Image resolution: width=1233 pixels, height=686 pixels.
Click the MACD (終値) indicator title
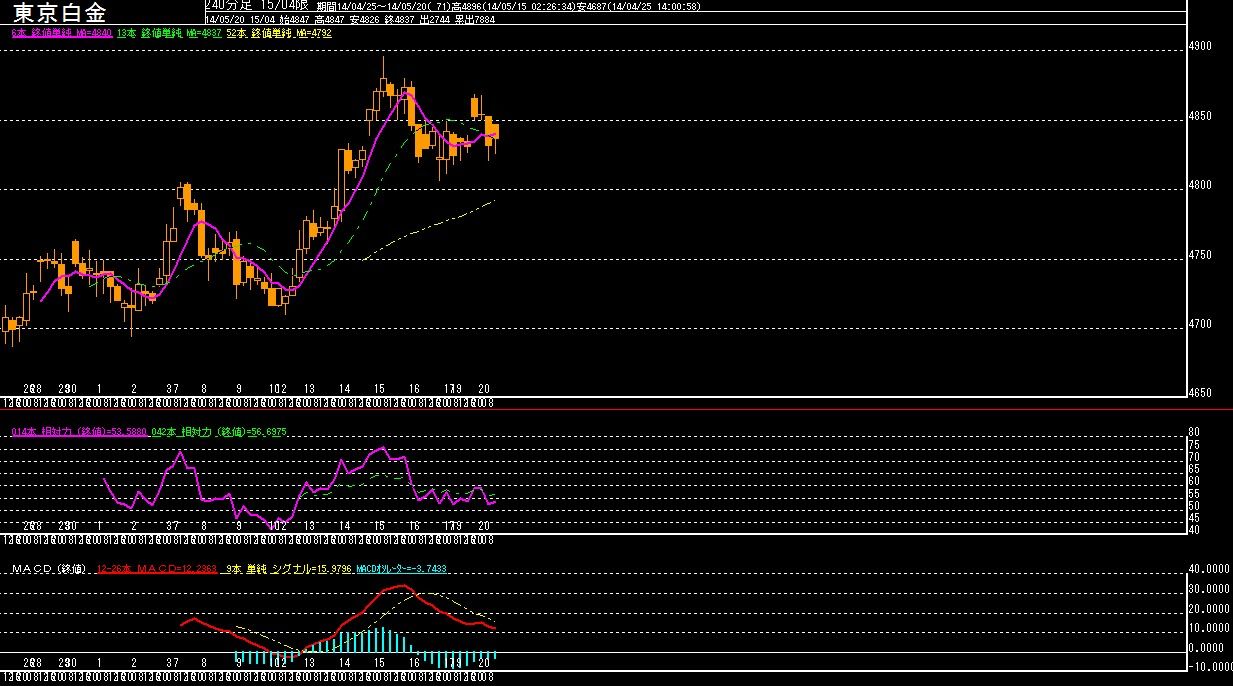49,569
